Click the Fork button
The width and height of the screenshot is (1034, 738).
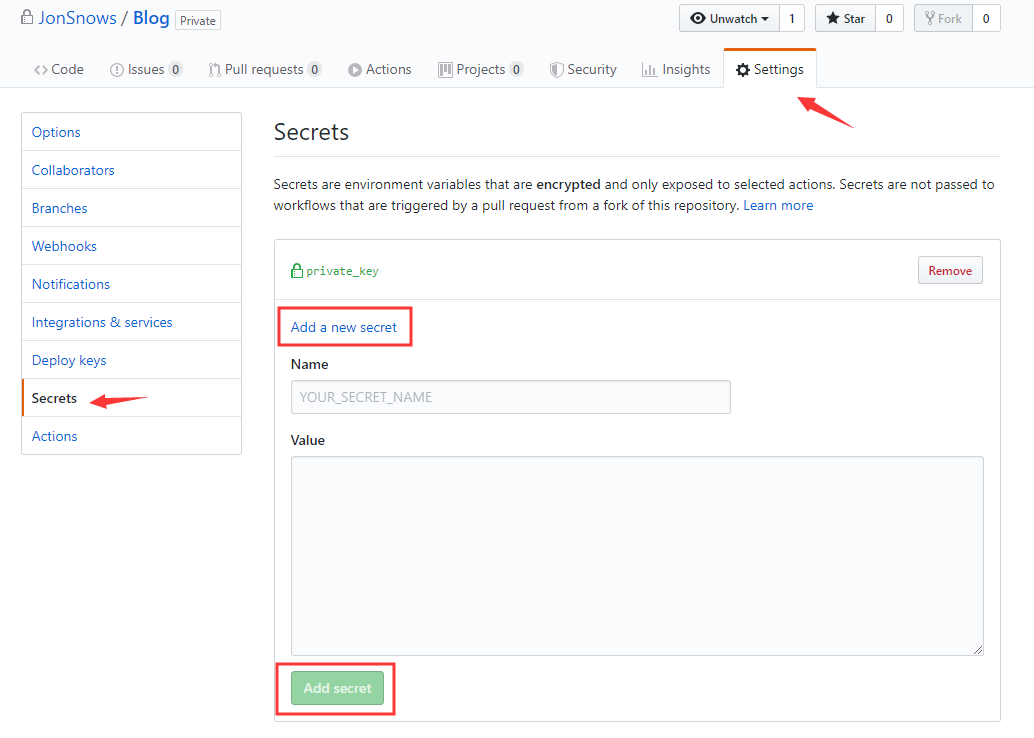tap(943, 19)
